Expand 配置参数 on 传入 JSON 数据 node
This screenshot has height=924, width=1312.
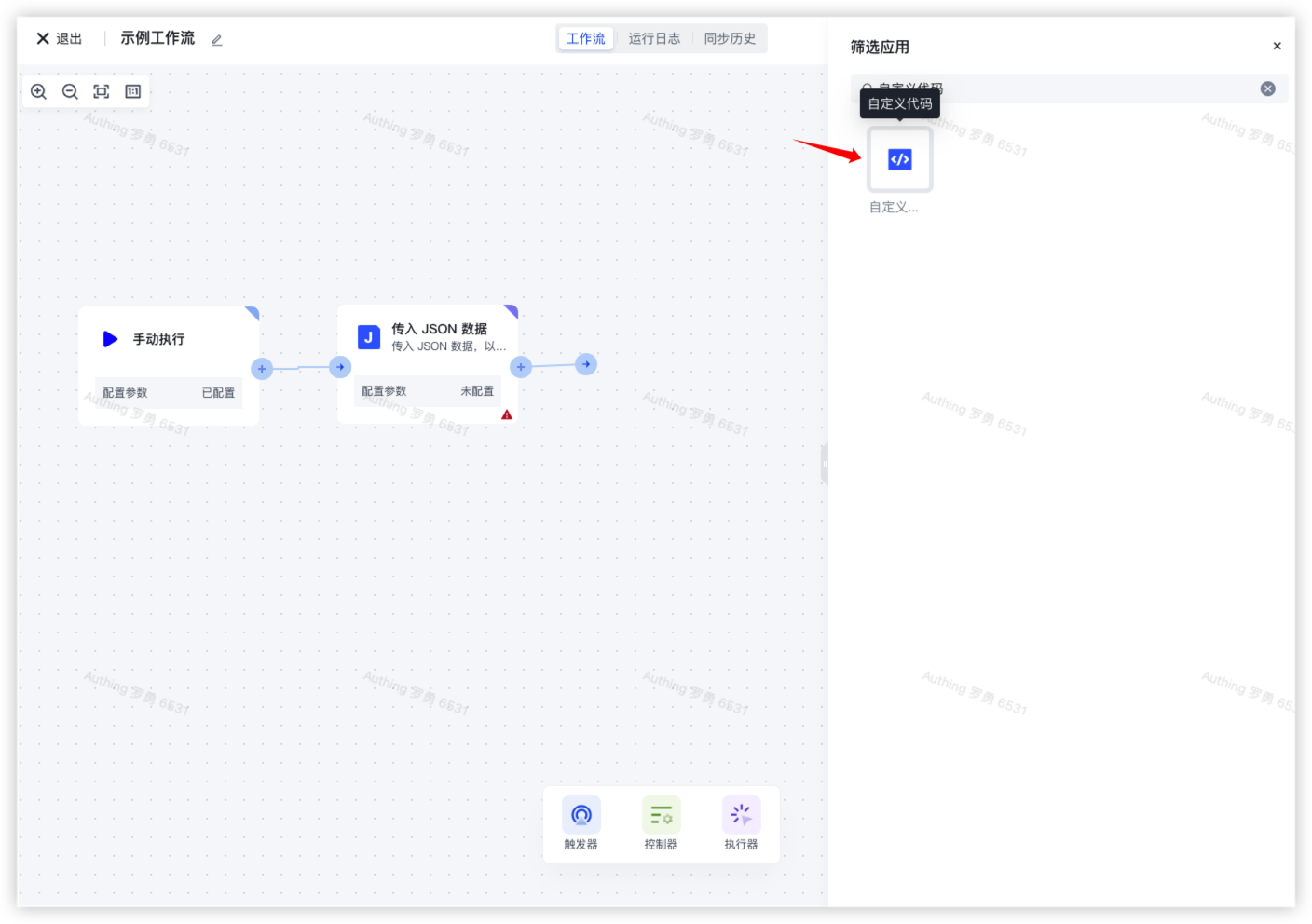click(428, 391)
